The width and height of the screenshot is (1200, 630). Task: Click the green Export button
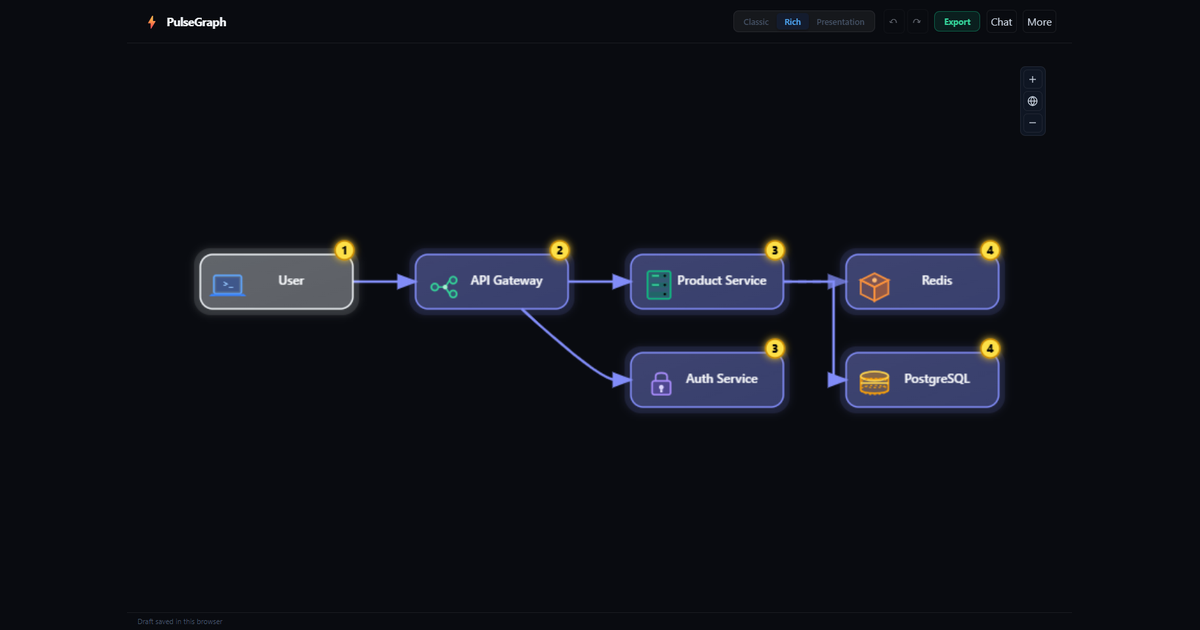957,22
